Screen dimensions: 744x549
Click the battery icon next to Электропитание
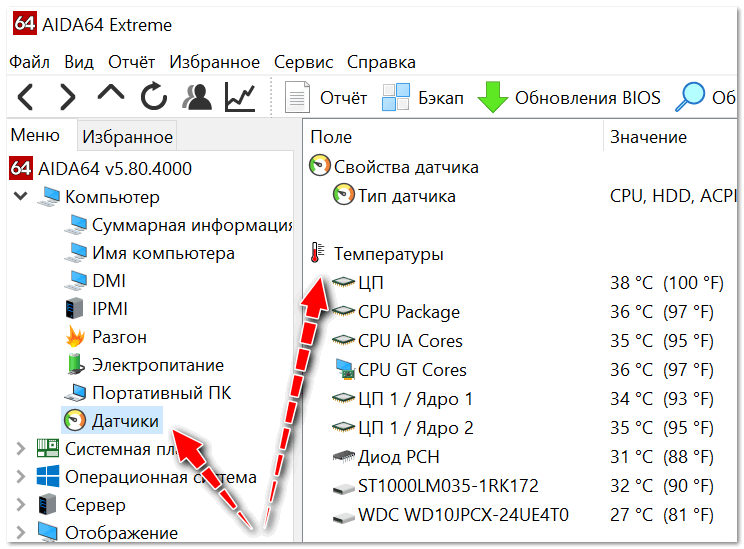click(x=75, y=364)
